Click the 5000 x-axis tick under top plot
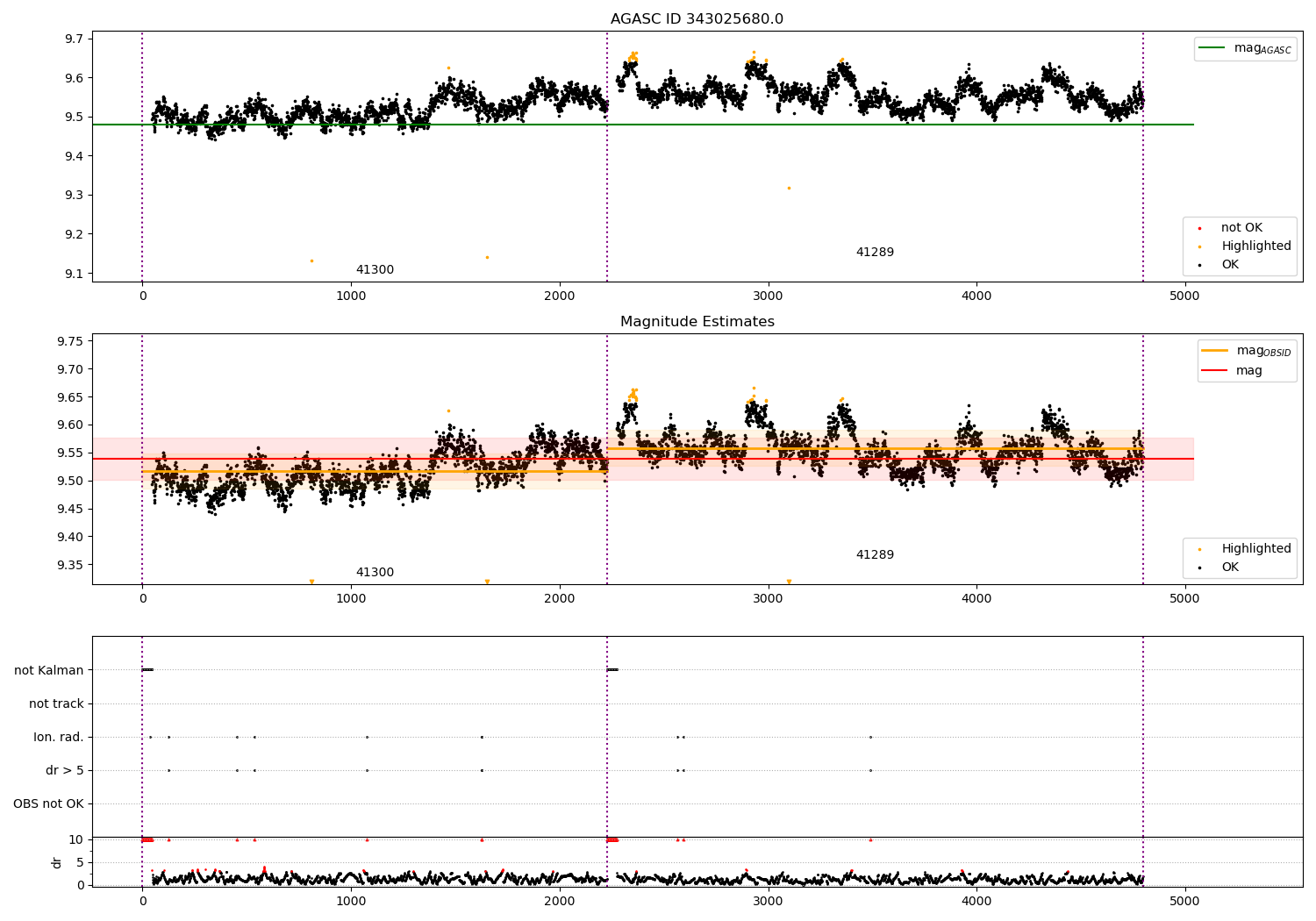 pyautogui.click(x=1185, y=296)
